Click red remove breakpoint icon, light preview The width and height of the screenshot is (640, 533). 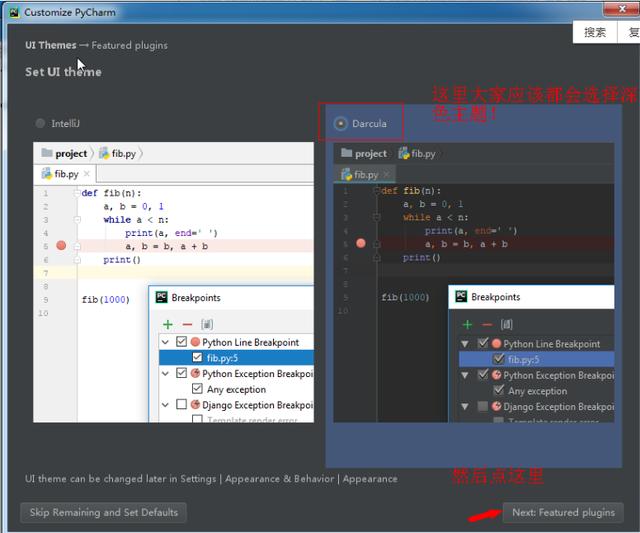(x=187, y=324)
